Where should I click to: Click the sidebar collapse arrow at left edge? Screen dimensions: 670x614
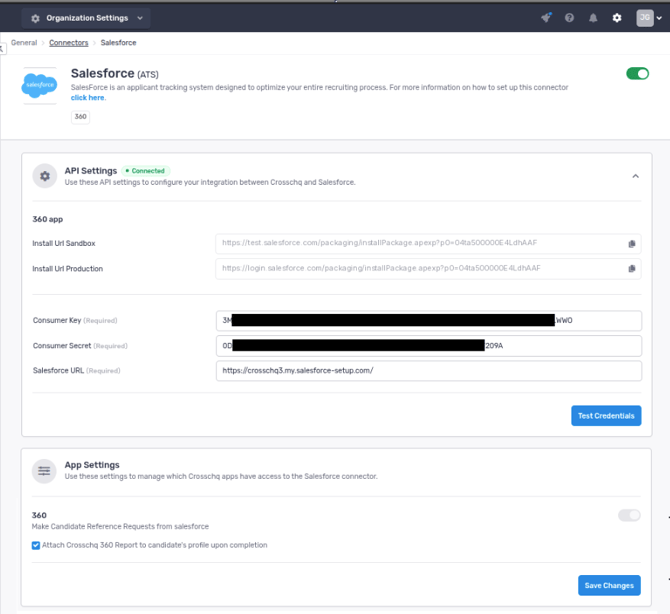tap(3, 48)
